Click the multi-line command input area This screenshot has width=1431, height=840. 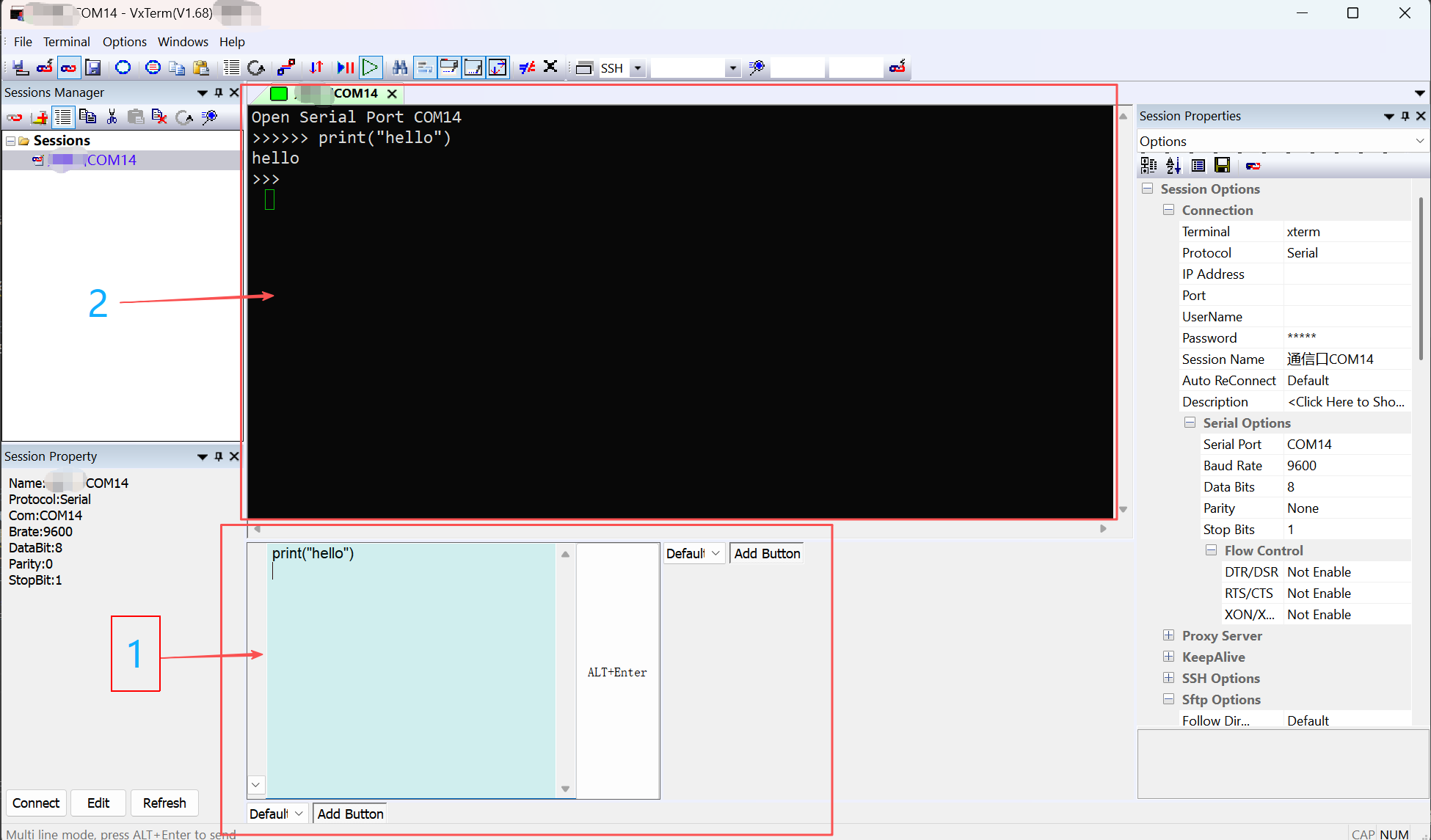411,668
